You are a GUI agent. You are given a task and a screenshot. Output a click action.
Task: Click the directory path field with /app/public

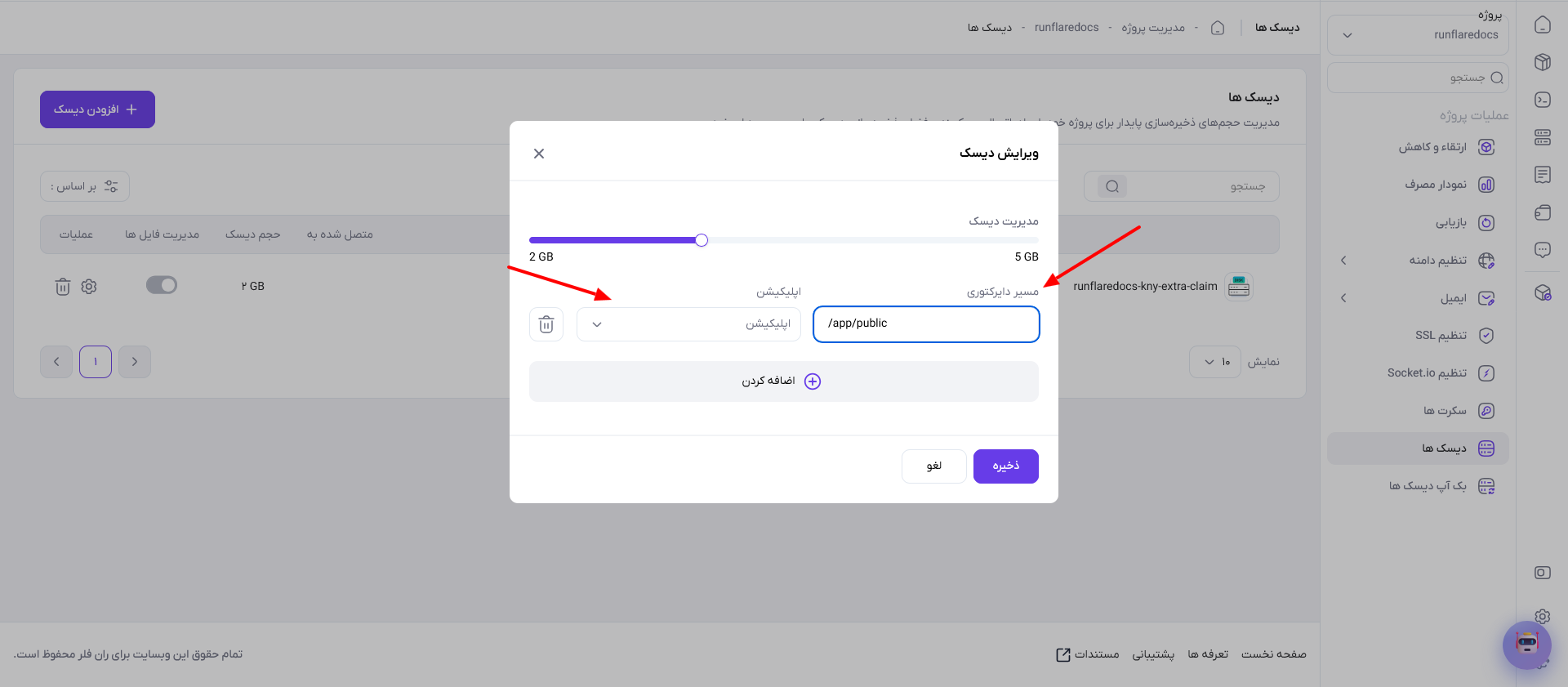click(926, 324)
